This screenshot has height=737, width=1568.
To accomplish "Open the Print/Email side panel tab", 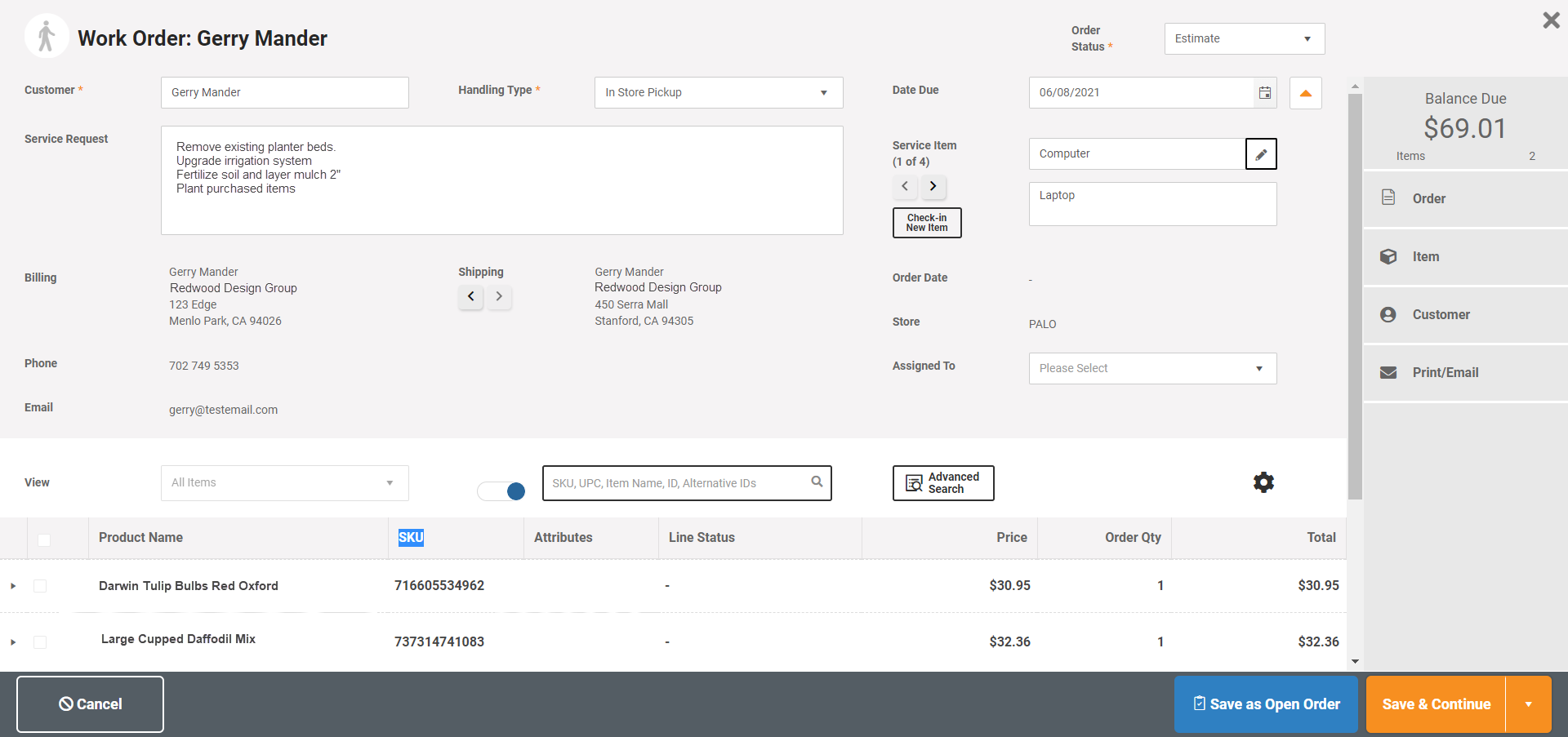I will point(1466,372).
